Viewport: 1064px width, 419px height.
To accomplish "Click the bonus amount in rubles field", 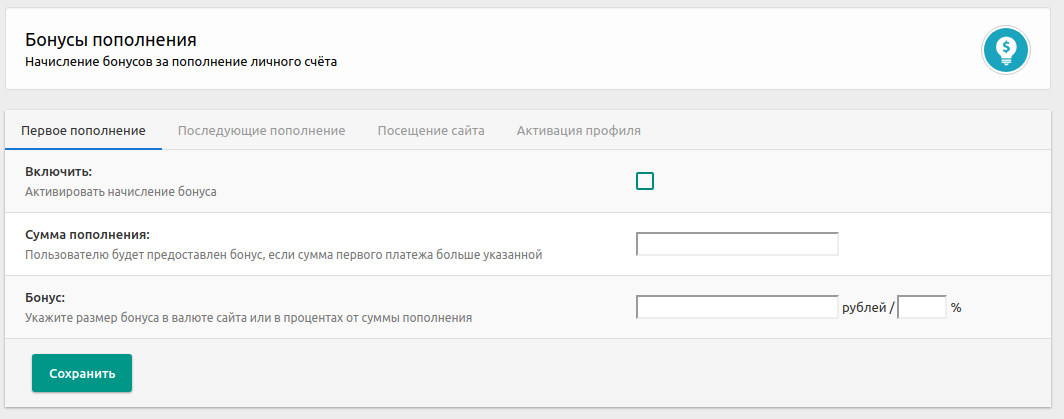I will coord(737,307).
